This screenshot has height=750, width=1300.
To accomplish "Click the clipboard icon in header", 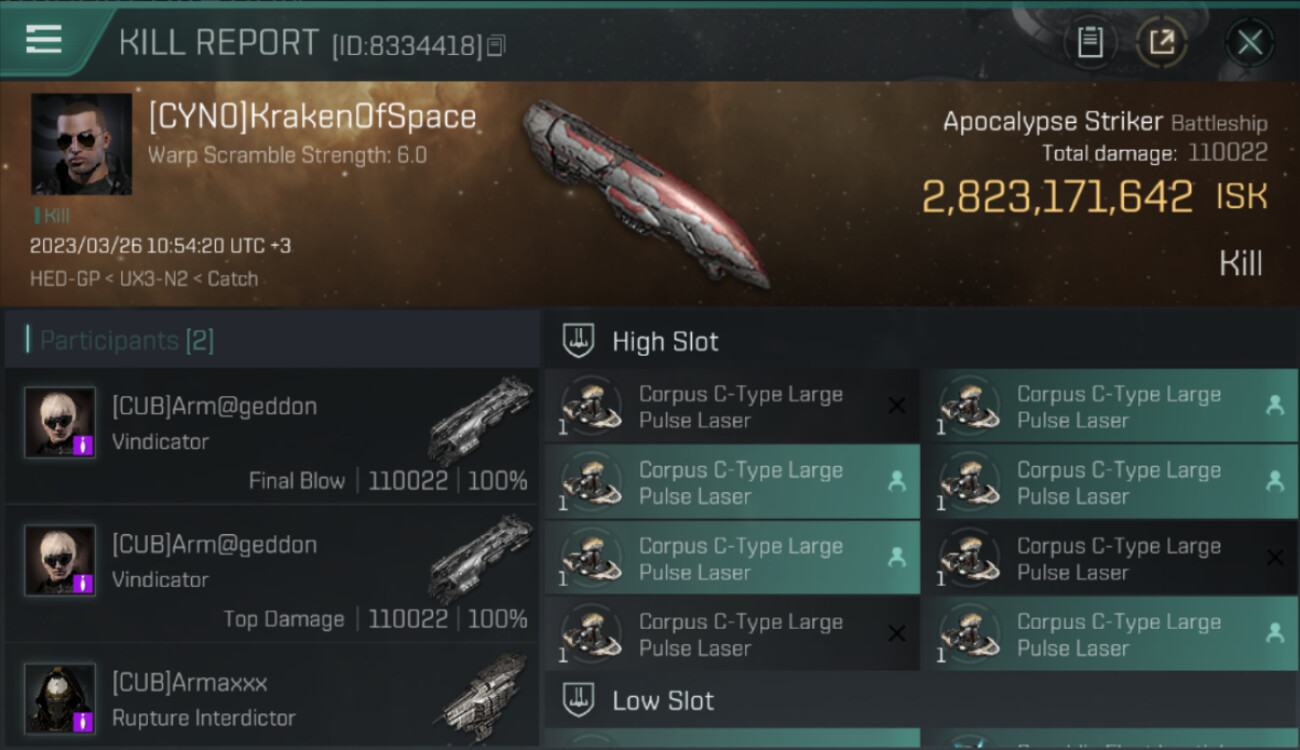I will pos(1089,42).
